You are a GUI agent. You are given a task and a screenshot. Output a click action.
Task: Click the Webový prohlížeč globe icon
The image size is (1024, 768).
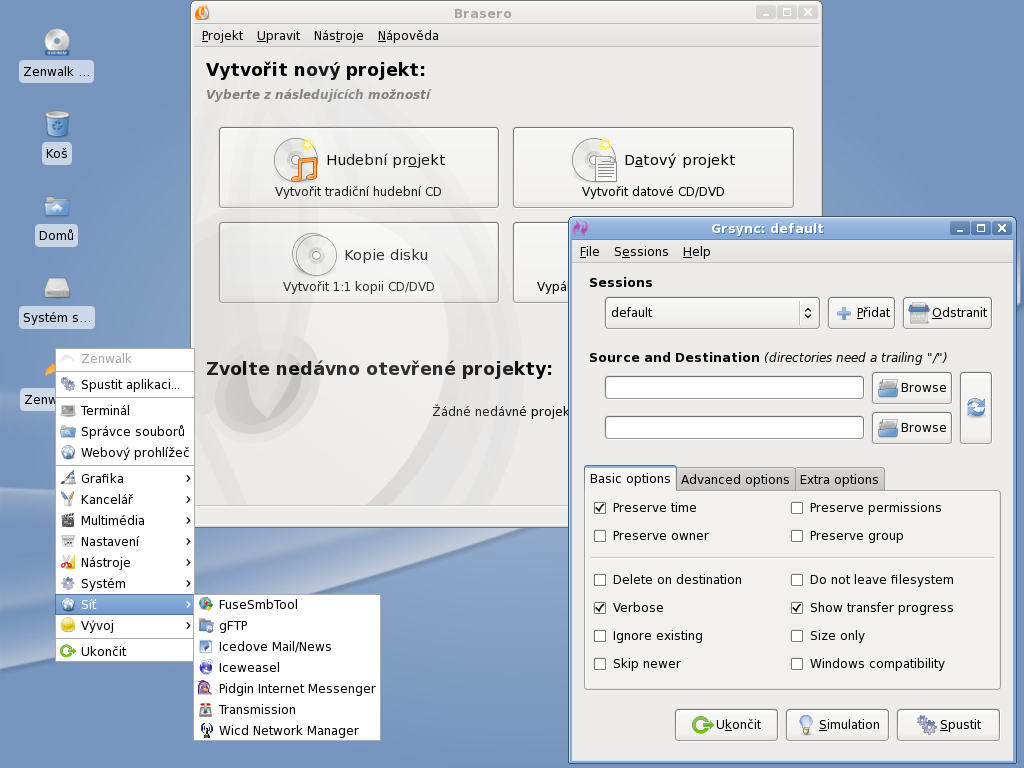68,453
